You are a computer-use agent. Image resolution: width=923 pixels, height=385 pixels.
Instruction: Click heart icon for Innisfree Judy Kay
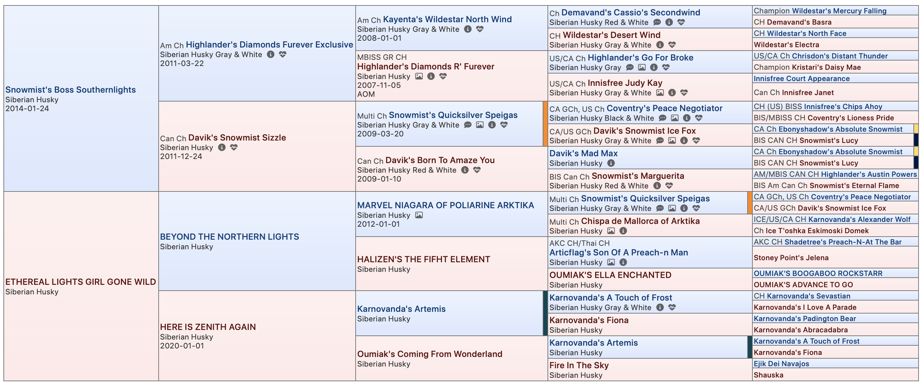click(x=685, y=92)
